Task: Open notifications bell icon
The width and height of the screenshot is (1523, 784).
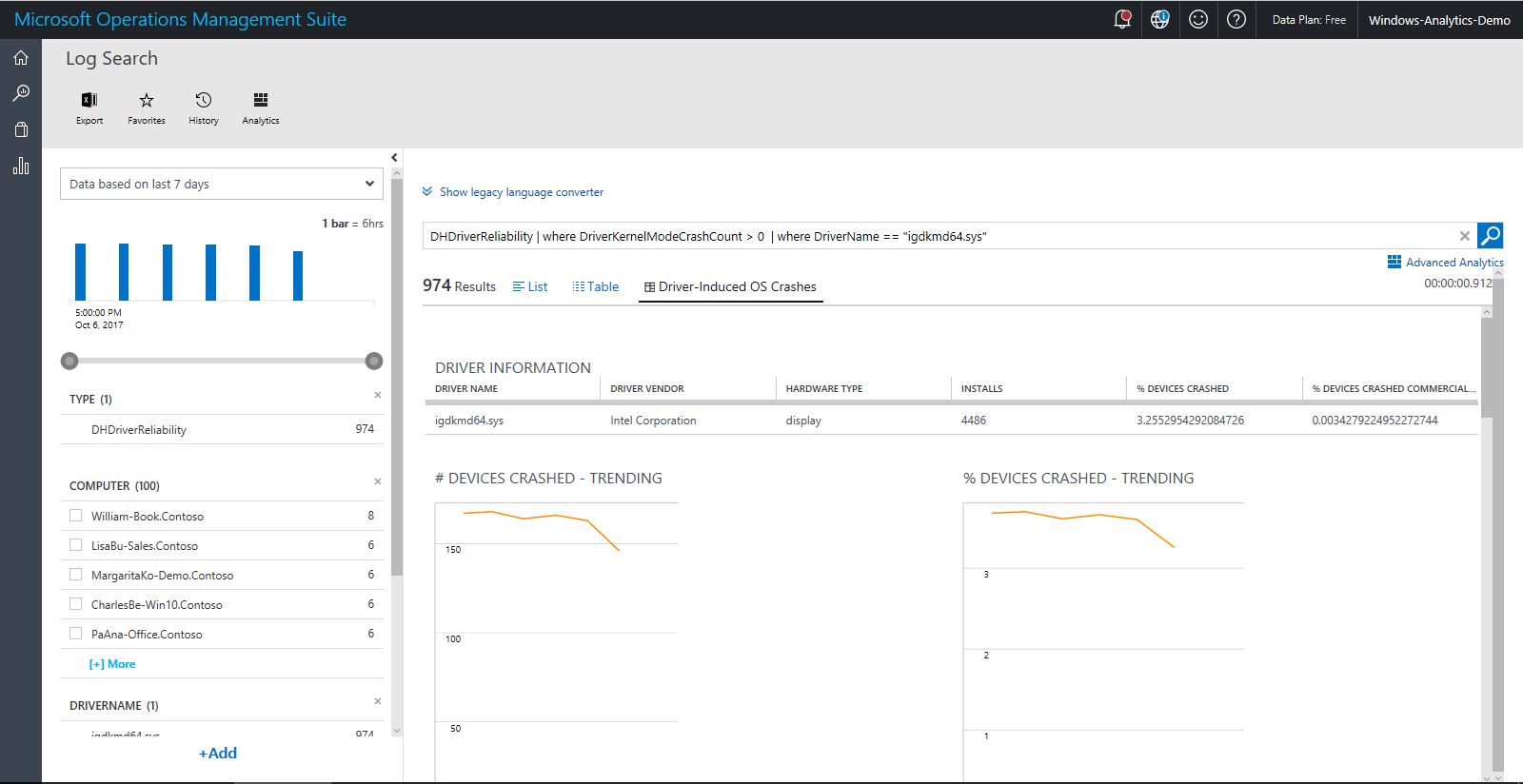Action: click(x=1122, y=20)
